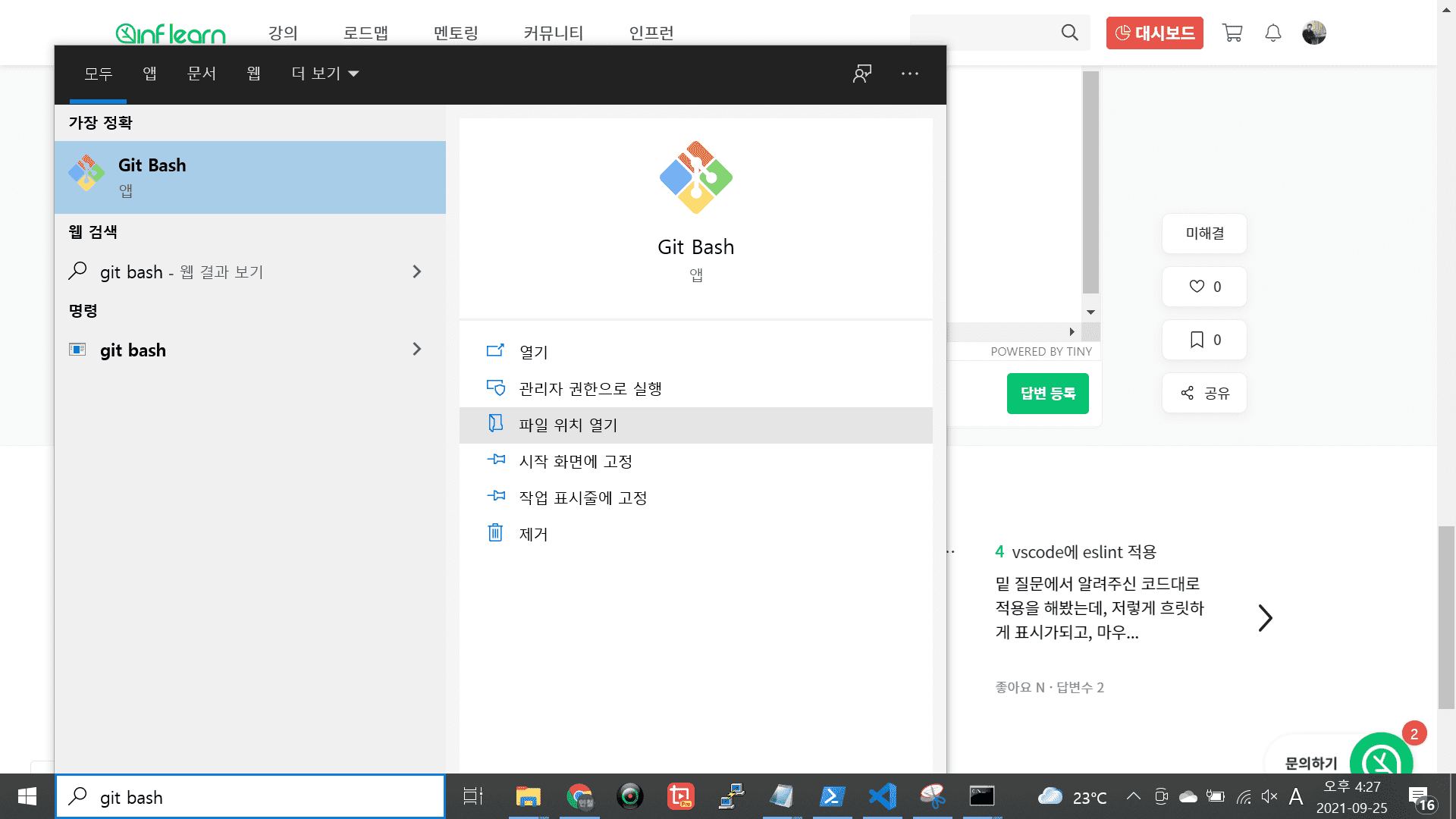
Task: Open the red capture Pro app in taskbar
Action: [680, 796]
